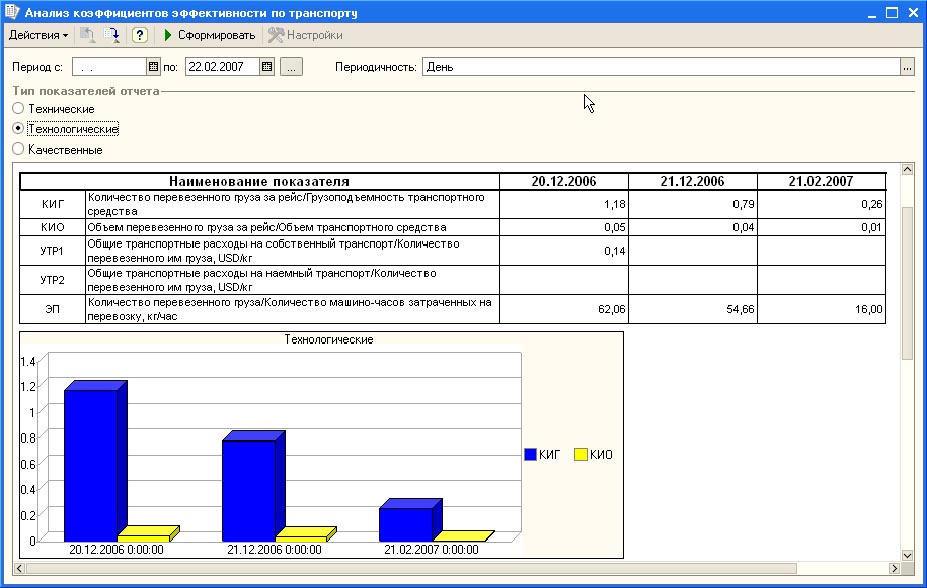927x588 pixels.
Task: Click the first toolbar icon after Действия
Action: tap(88, 35)
